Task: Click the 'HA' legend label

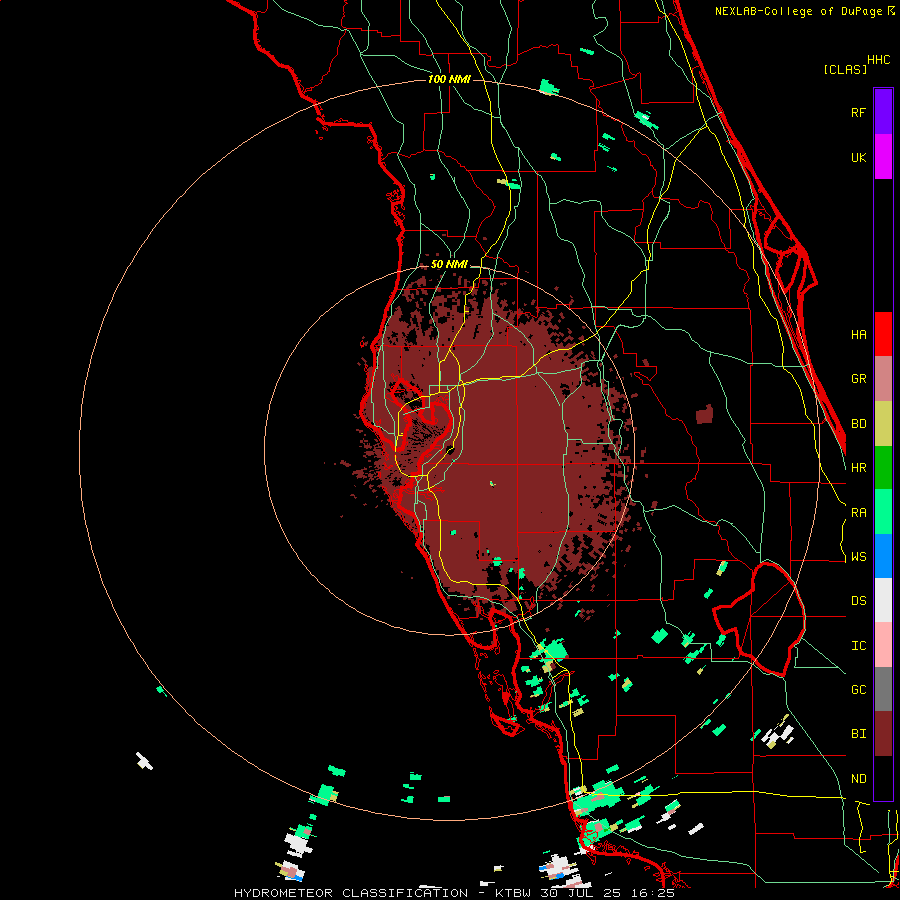Action: [x=858, y=334]
